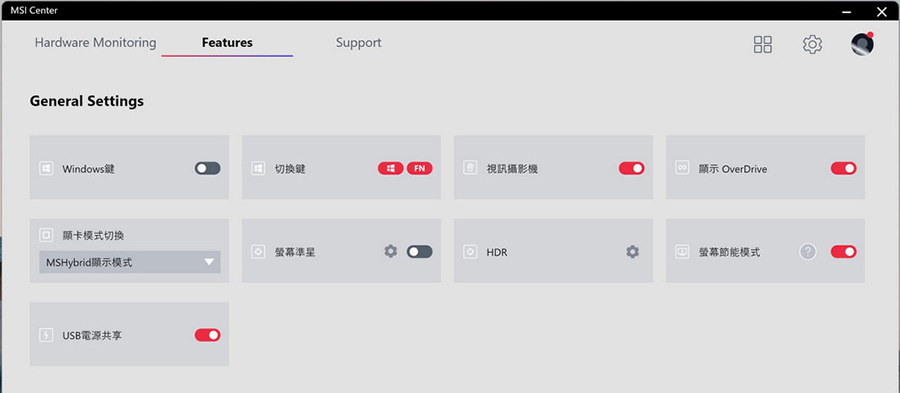Viewport: 900px width, 393px height.
Task: Open MSI Center settings gear
Action: (812, 44)
